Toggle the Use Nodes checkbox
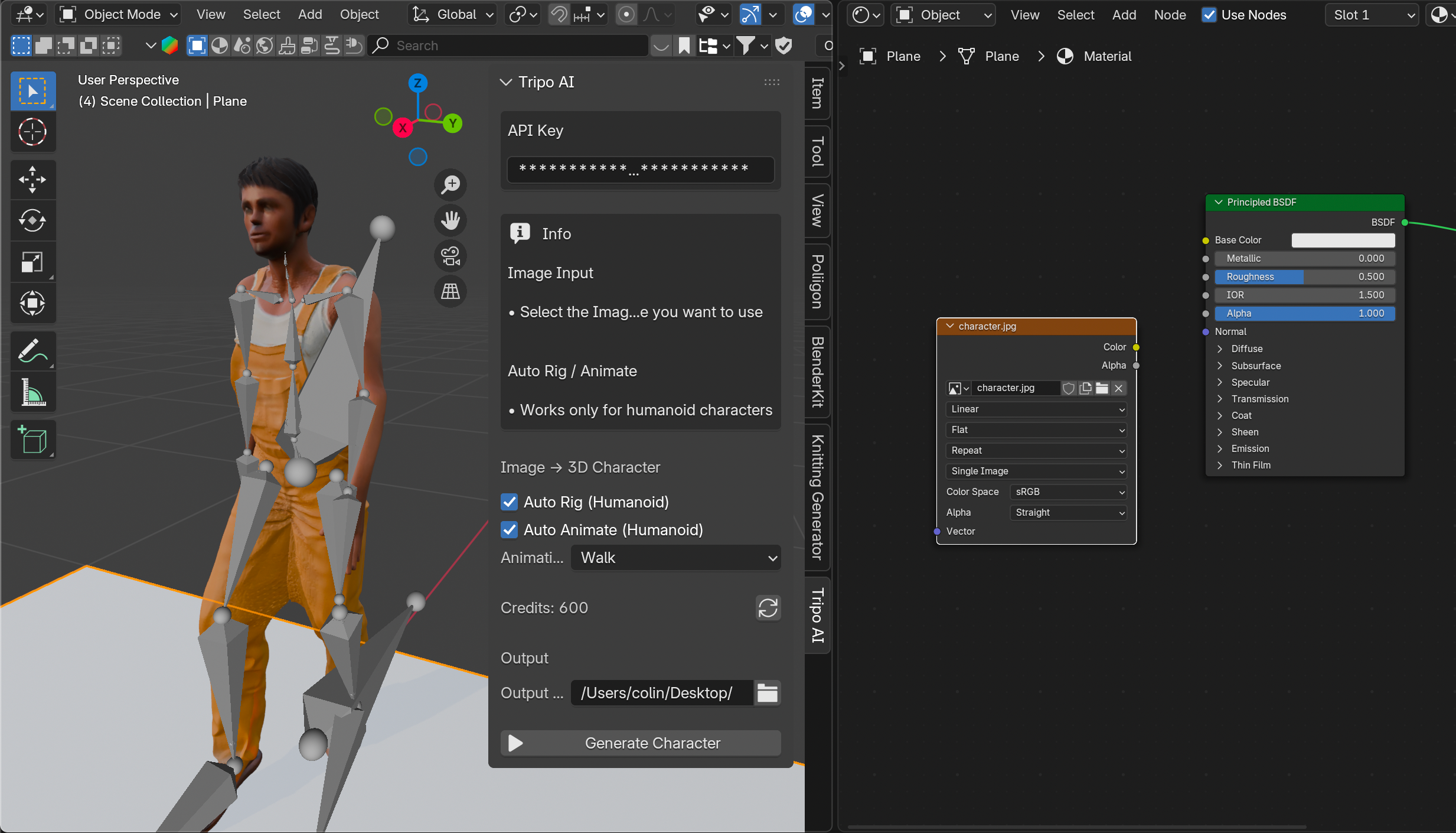This screenshot has height=833, width=1456. [1209, 15]
